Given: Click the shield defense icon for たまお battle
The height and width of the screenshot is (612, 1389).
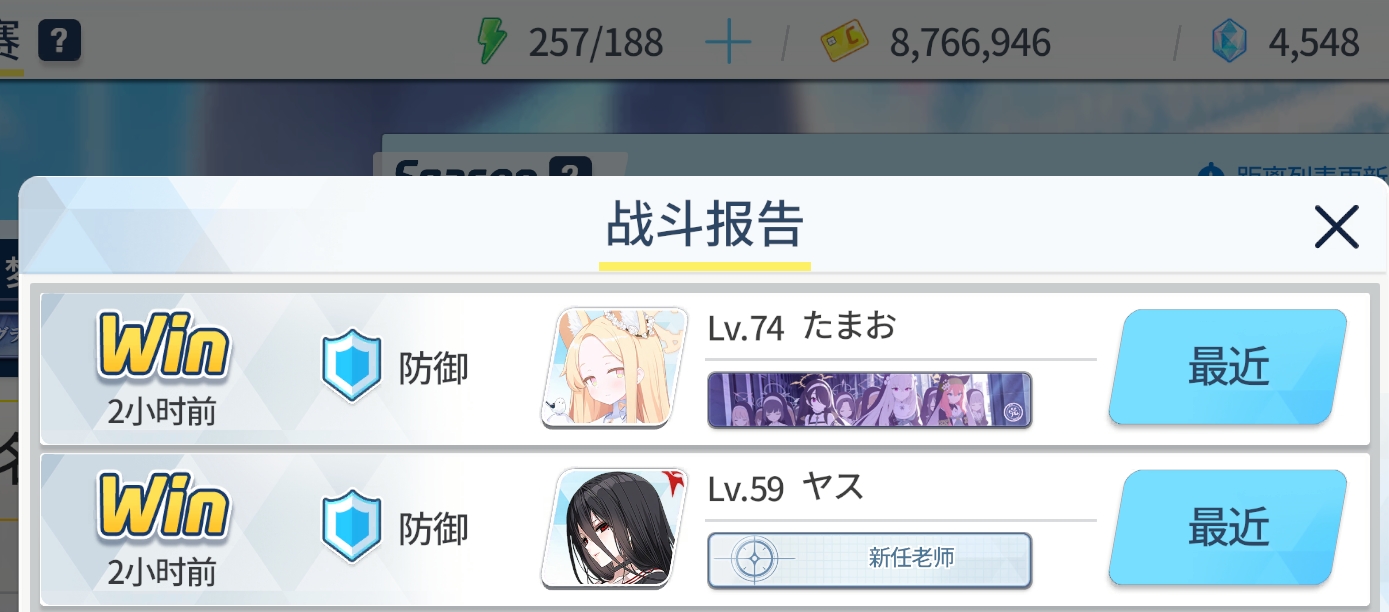Looking at the screenshot, I should [x=351, y=366].
